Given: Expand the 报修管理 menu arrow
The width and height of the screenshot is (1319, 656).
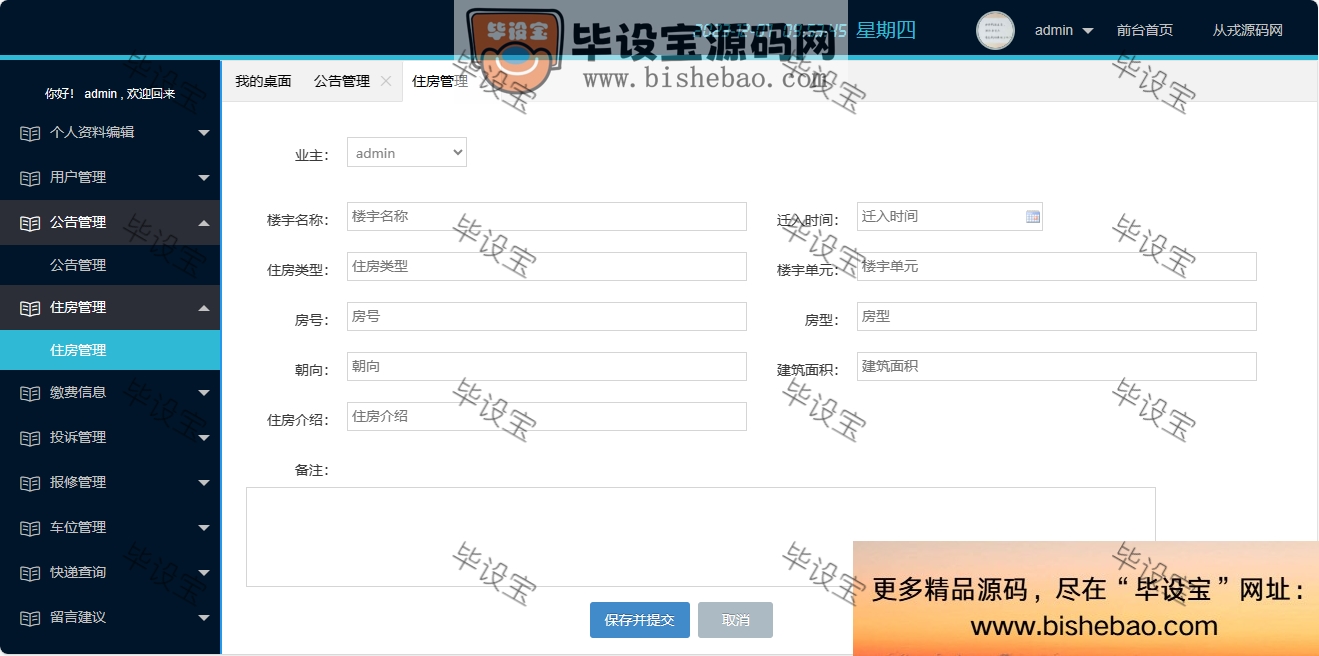Looking at the screenshot, I should 204,482.
